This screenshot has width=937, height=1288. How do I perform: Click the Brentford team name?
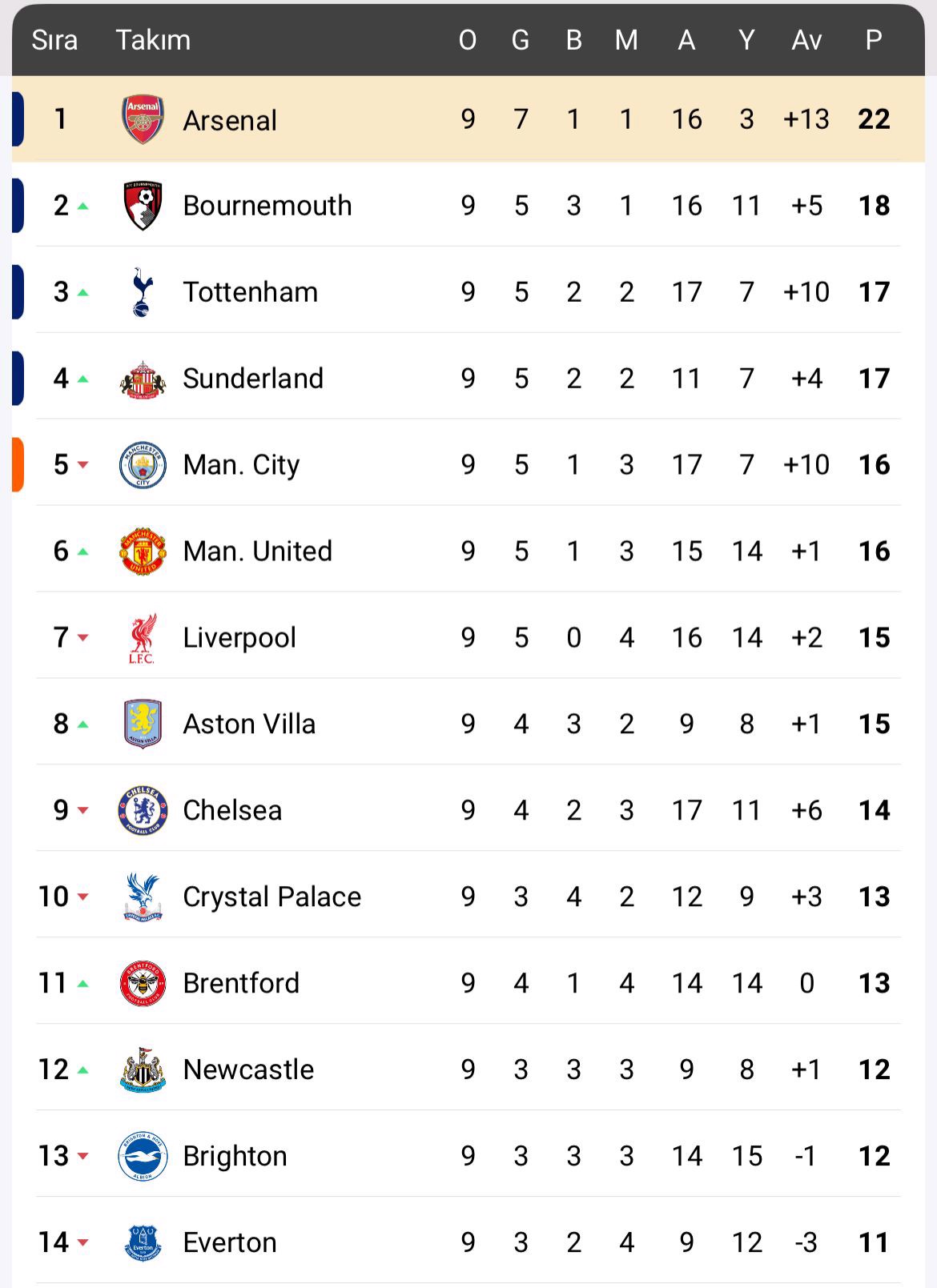tap(241, 984)
